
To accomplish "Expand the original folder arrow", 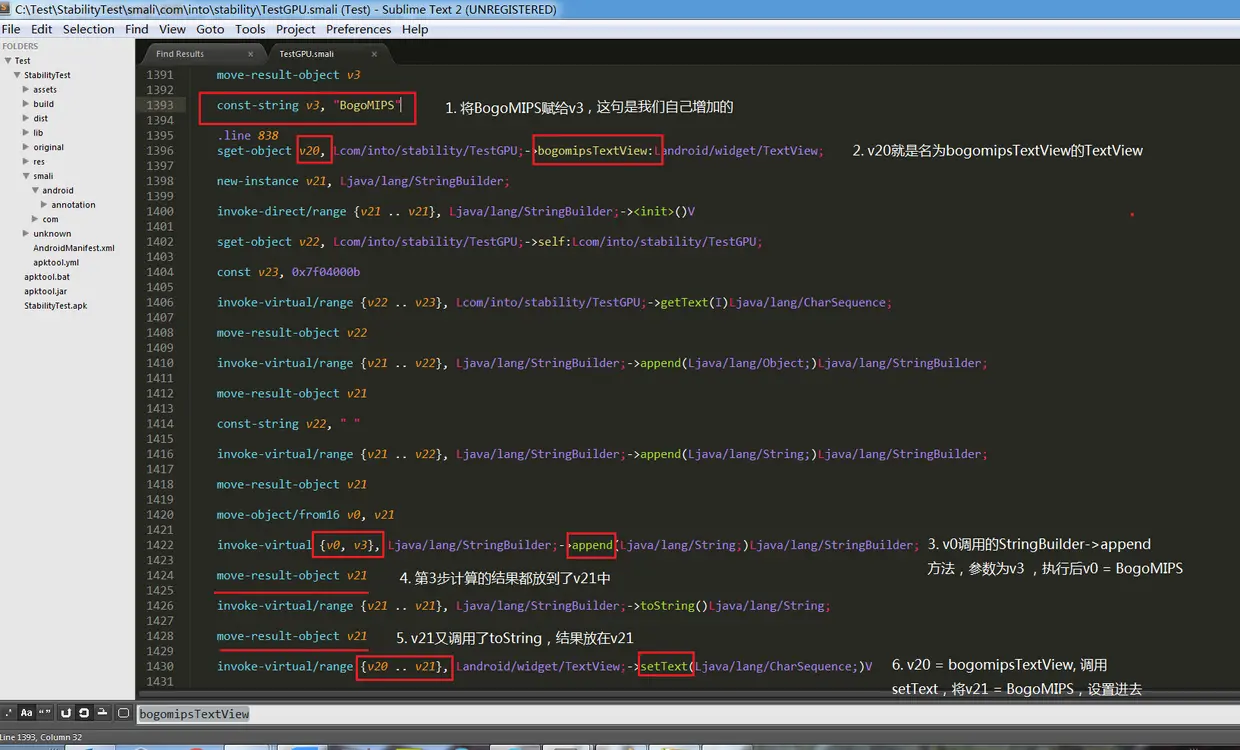I will [x=26, y=147].
